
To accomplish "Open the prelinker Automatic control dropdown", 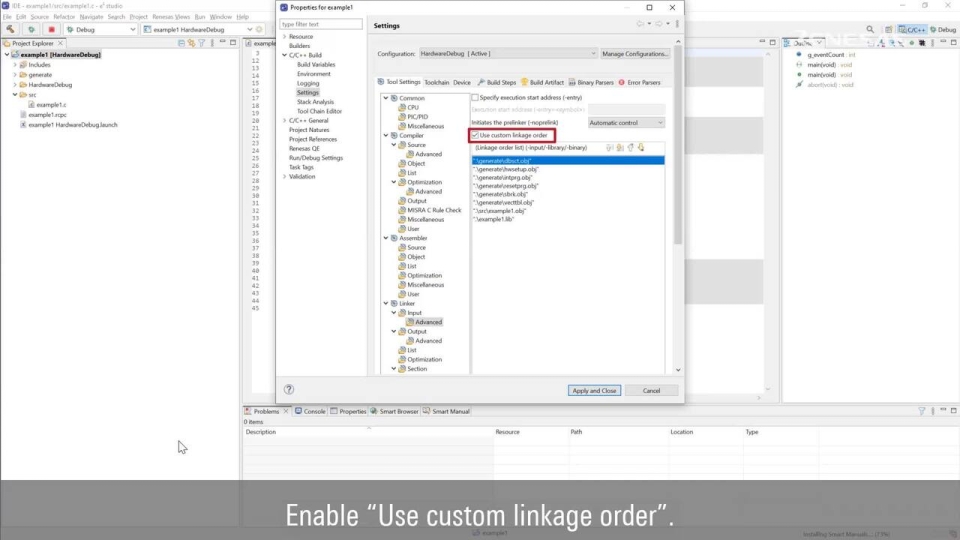I will (x=626, y=122).
